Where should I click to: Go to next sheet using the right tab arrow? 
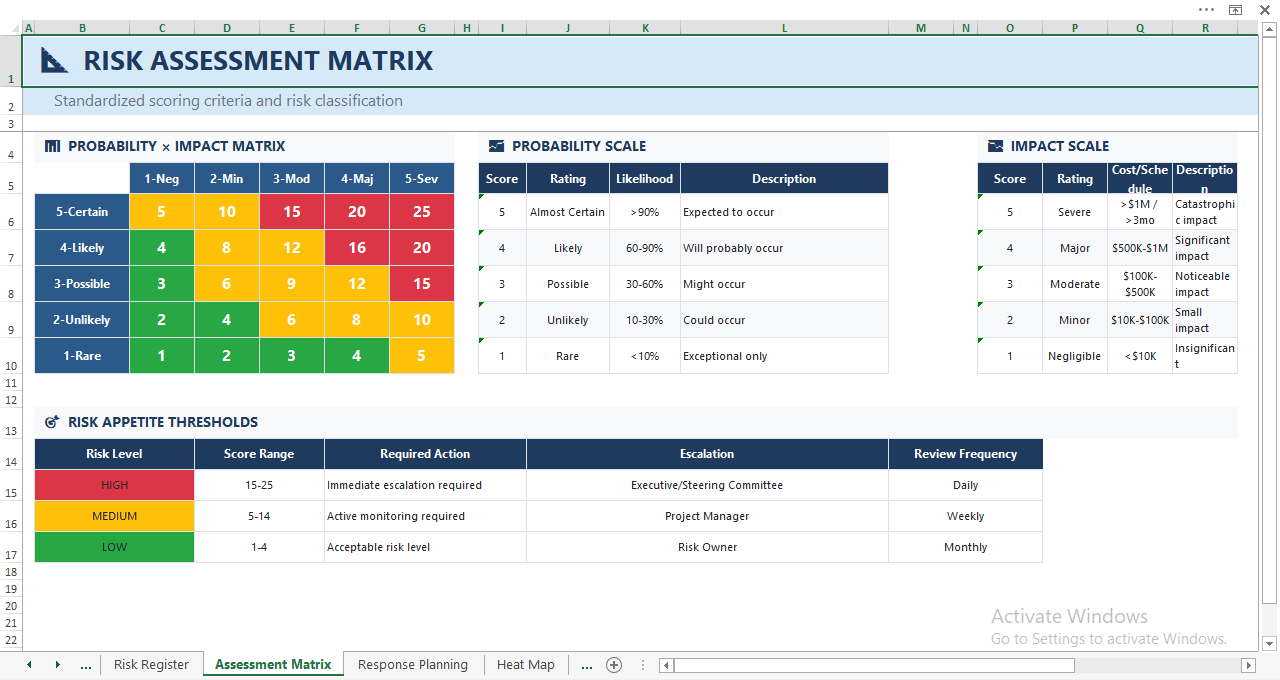[x=57, y=665]
